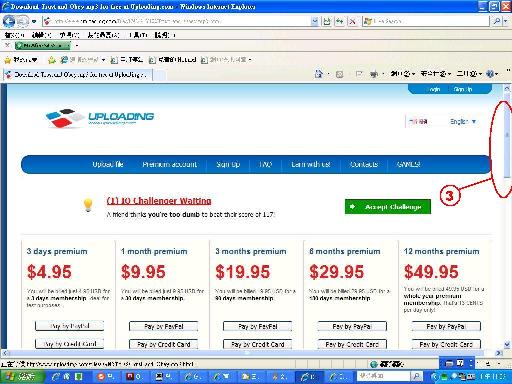Click the Uploading logo

(100, 118)
